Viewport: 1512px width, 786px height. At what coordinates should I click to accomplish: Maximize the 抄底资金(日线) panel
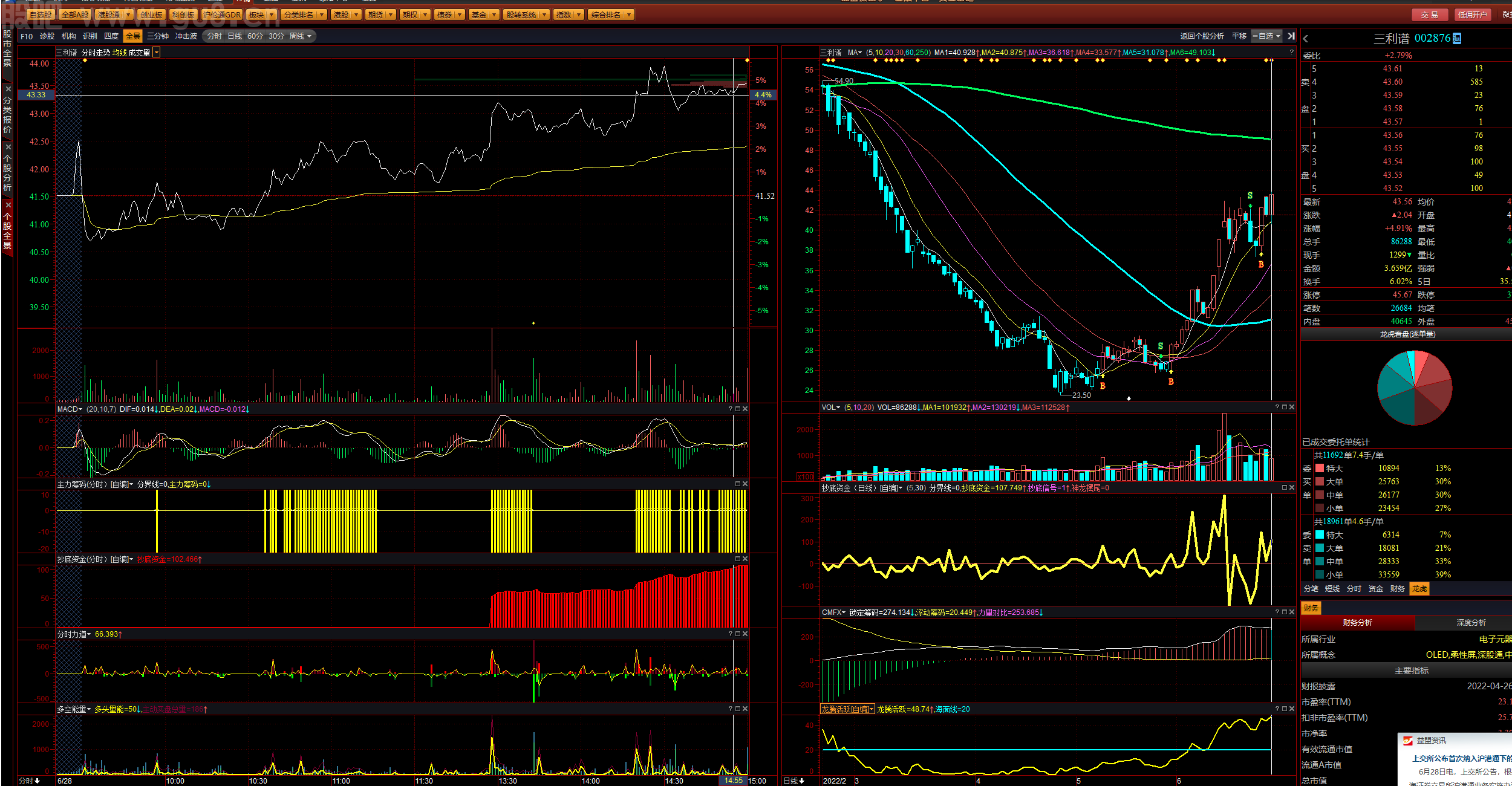pos(1285,488)
